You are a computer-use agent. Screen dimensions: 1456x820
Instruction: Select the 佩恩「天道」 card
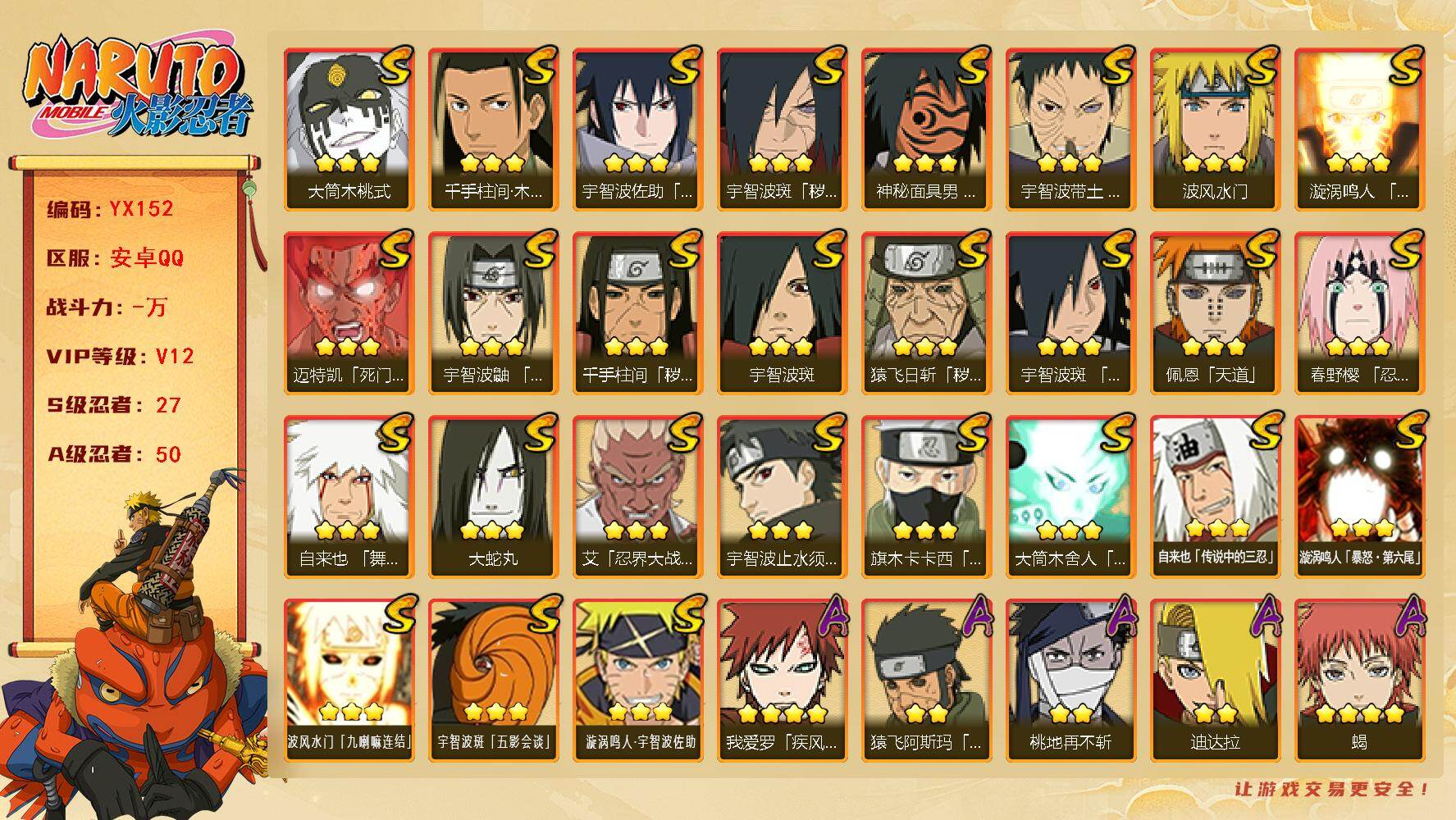click(x=1215, y=312)
